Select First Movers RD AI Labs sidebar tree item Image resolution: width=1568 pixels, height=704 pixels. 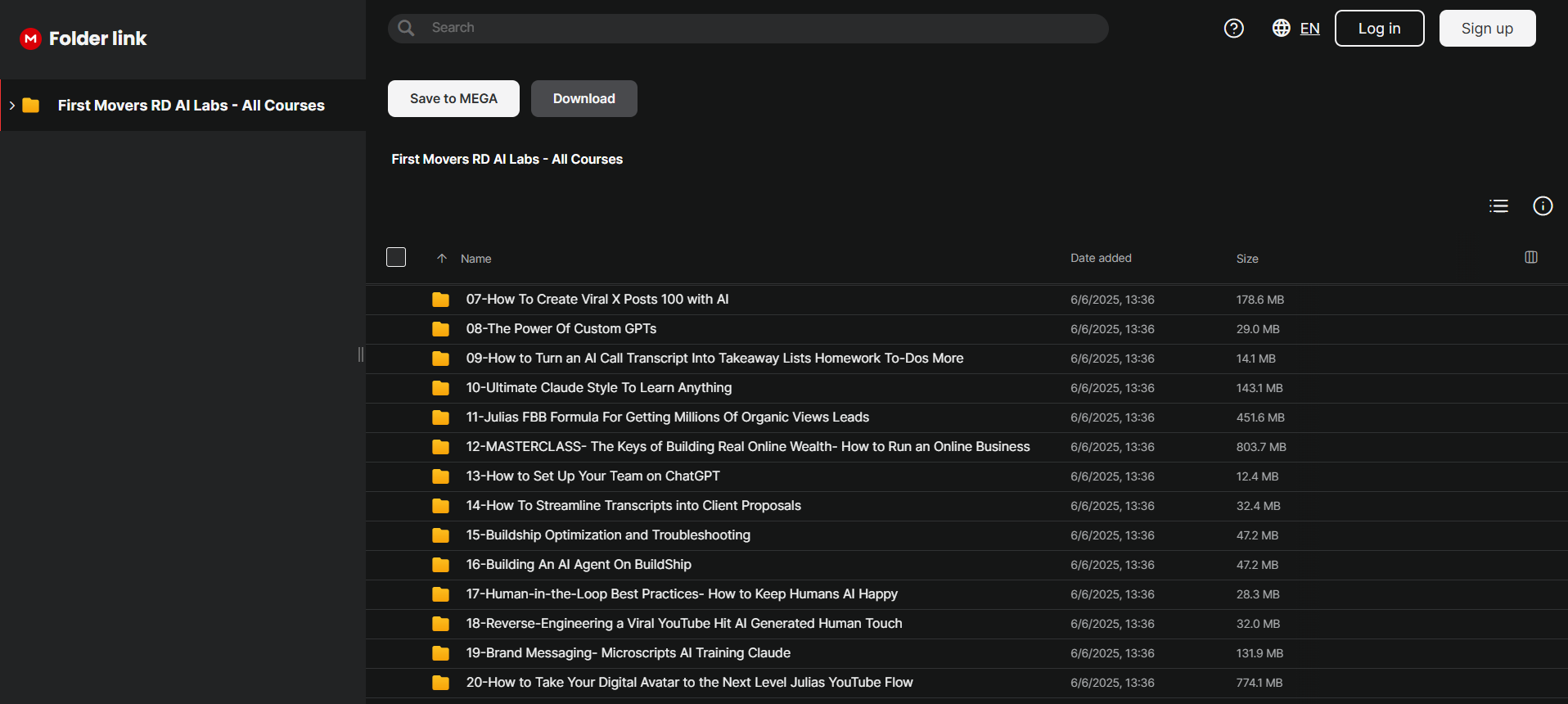tap(182, 105)
